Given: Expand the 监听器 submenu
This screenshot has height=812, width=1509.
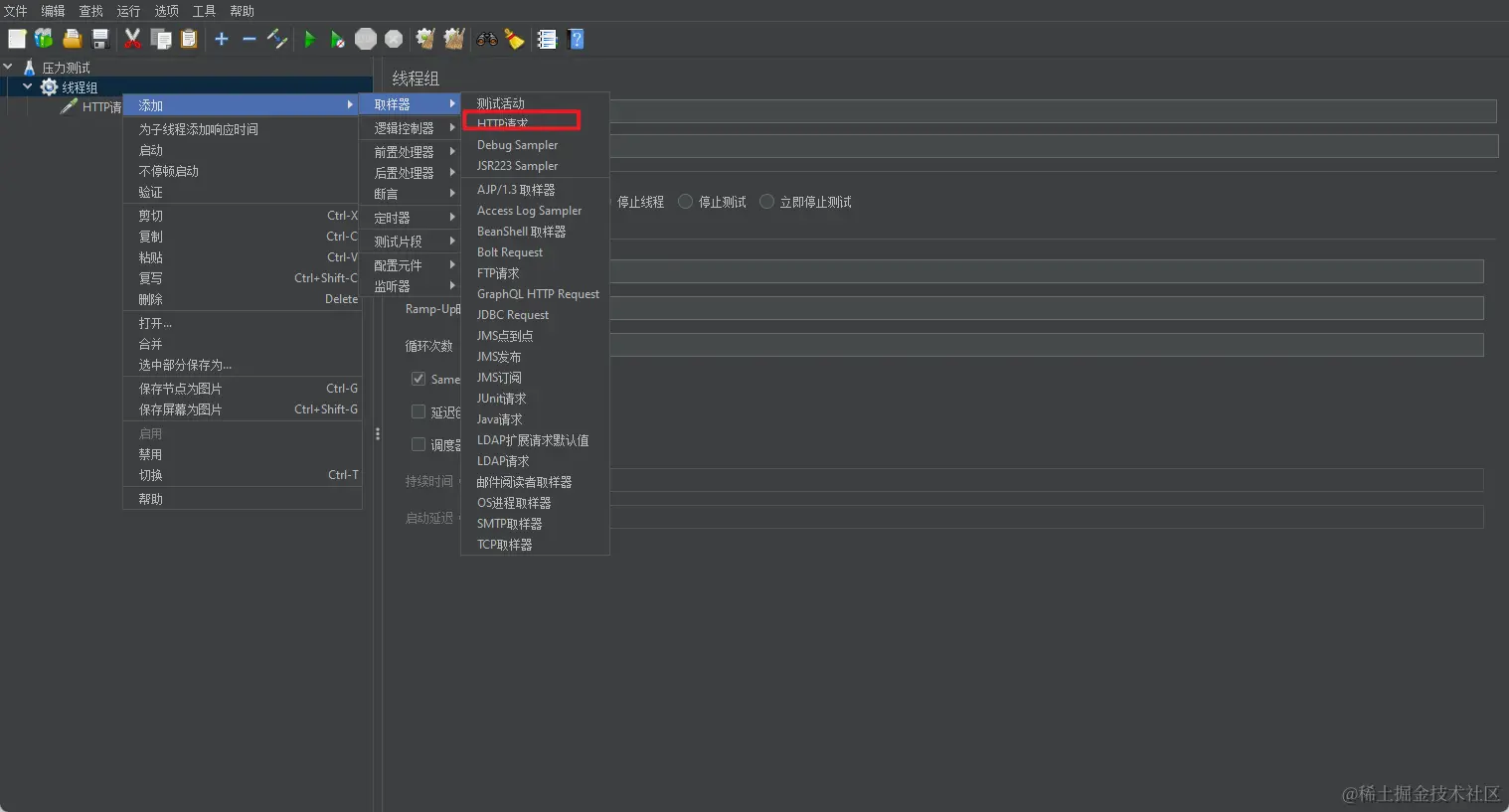Looking at the screenshot, I should tap(410, 286).
